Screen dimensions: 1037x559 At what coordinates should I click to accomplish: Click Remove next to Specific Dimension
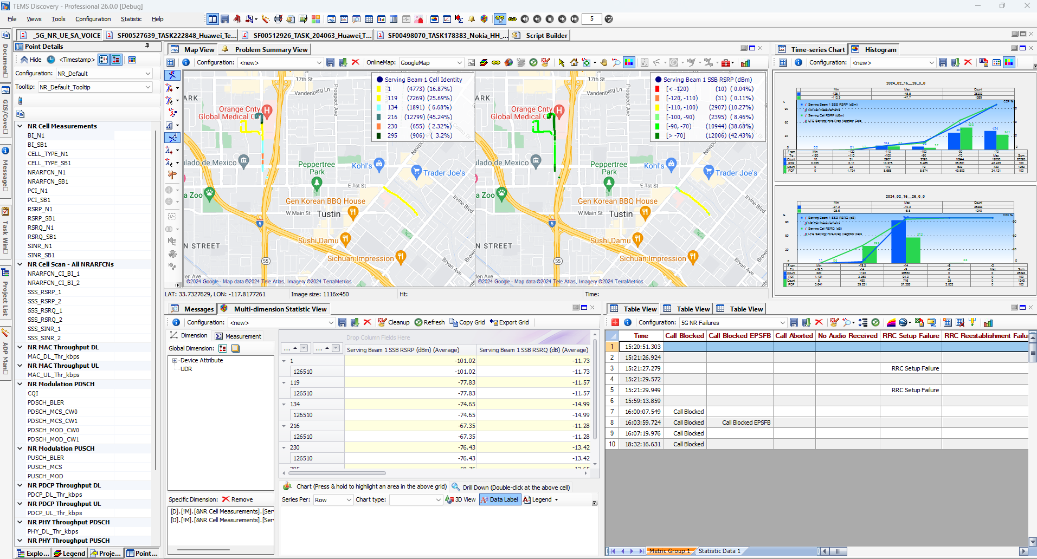pos(237,499)
